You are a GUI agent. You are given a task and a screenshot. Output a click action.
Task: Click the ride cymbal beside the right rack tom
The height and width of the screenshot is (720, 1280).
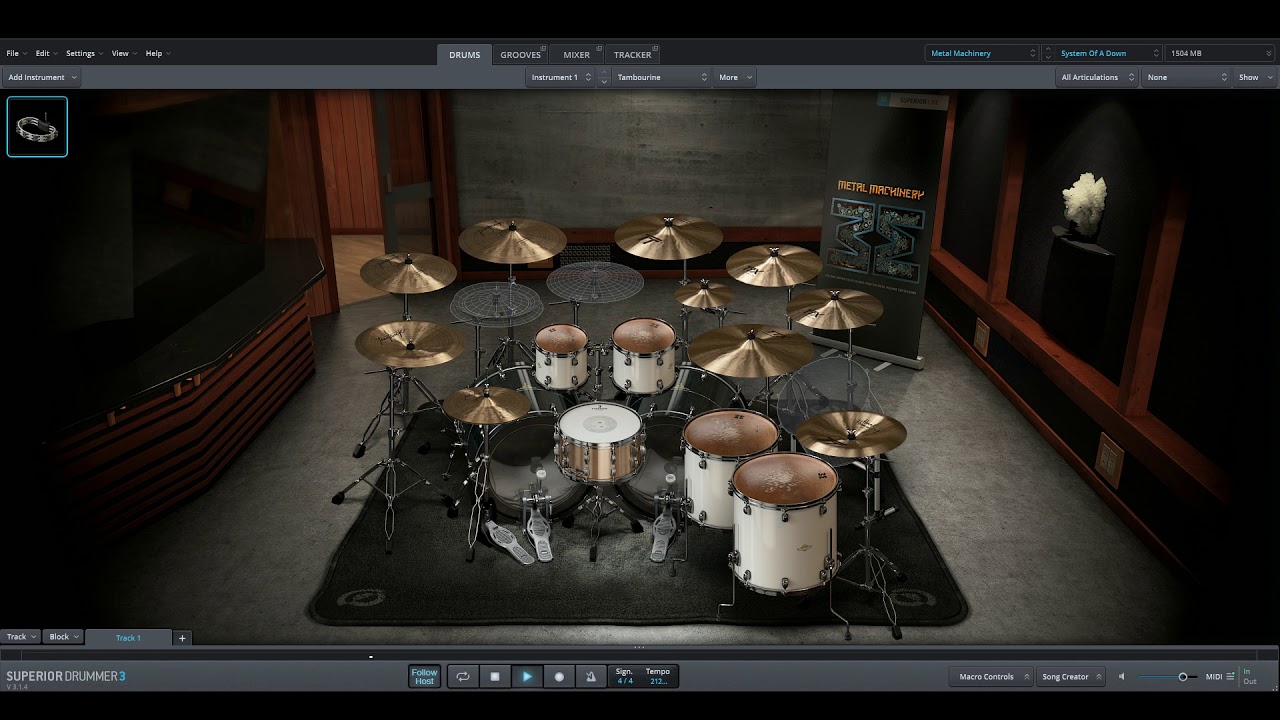tap(751, 350)
